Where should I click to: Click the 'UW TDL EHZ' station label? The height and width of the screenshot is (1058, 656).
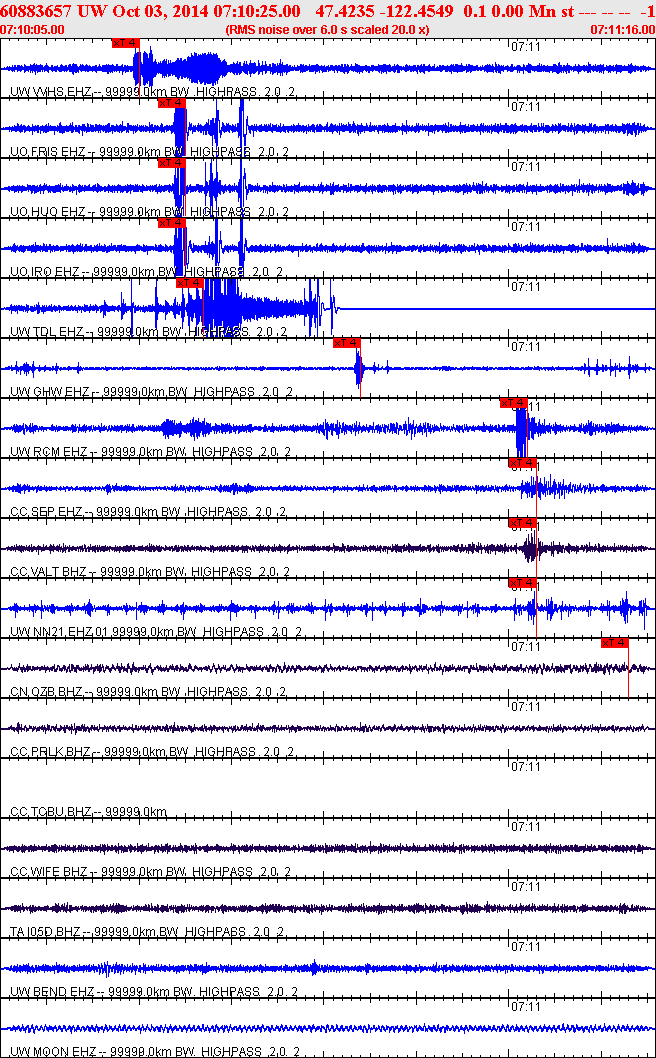pos(49,332)
